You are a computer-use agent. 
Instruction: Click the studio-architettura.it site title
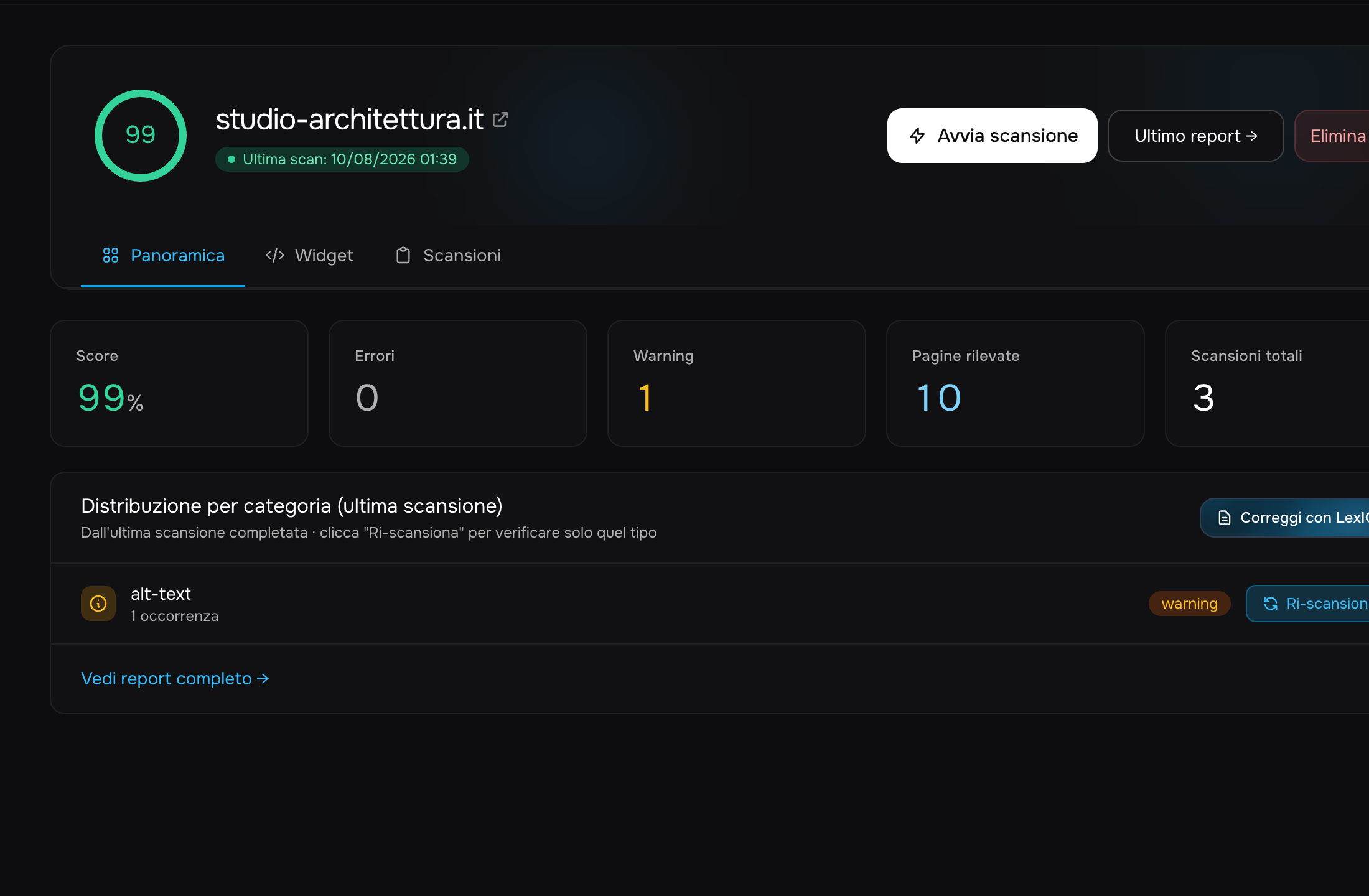[x=349, y=119]
